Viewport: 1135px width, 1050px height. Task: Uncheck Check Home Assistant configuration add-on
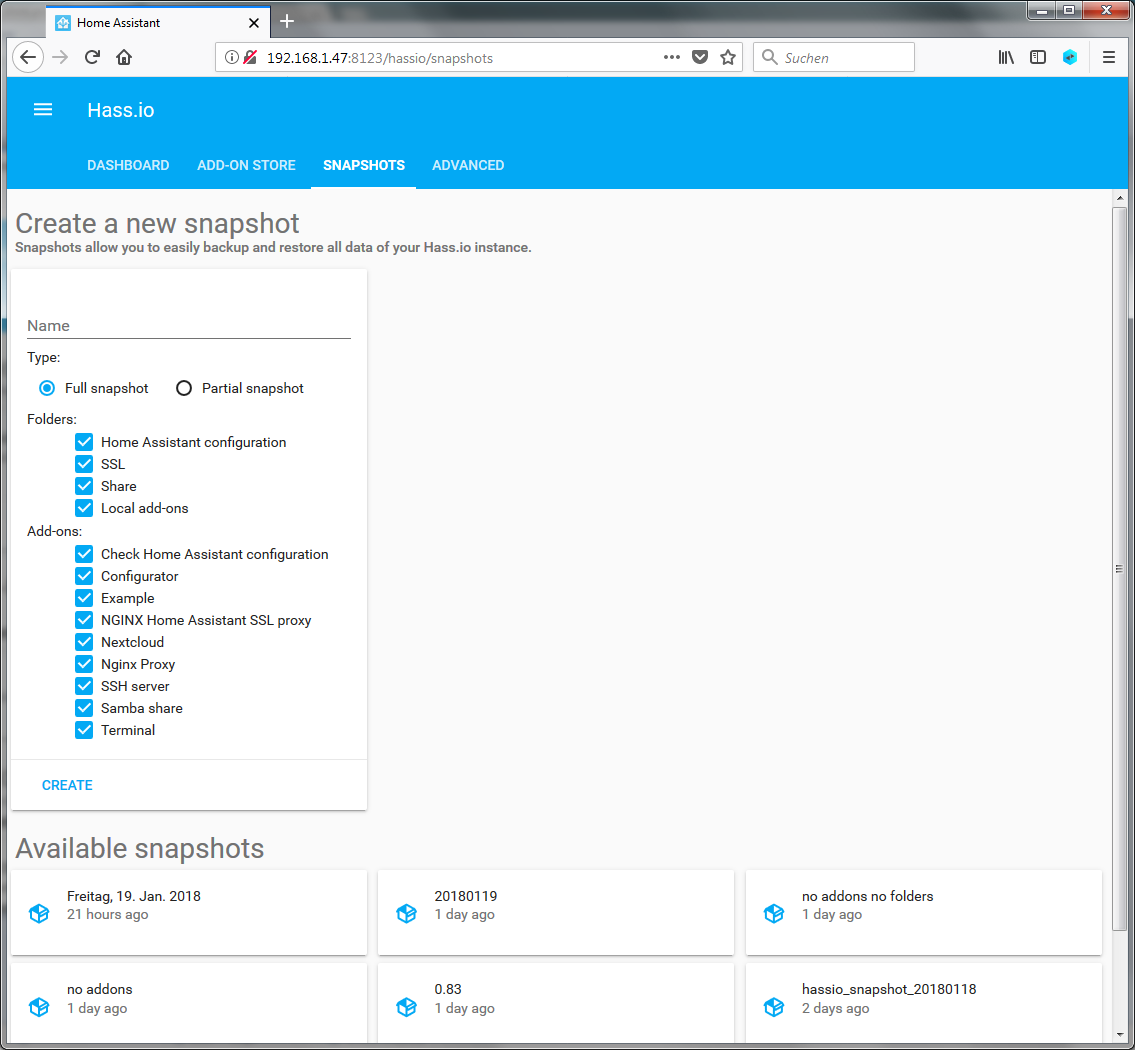[84, 554]
